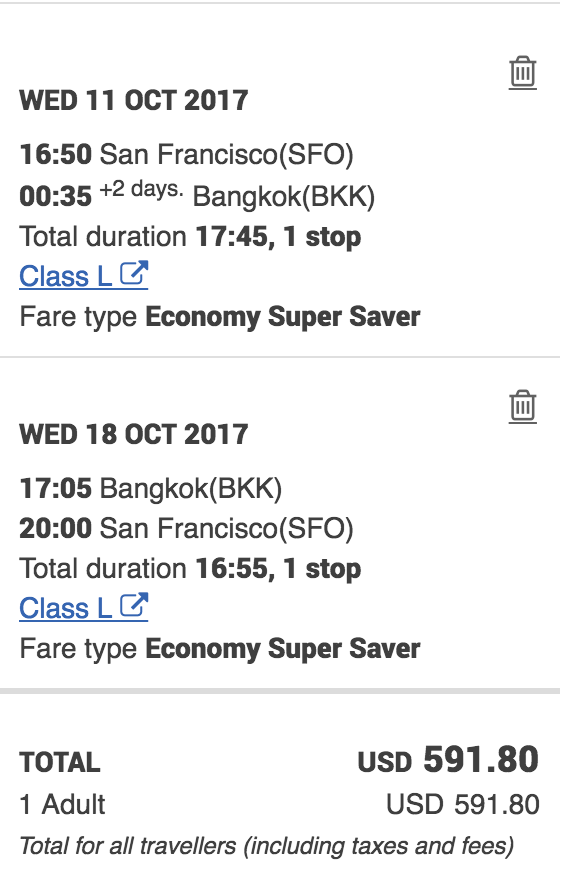Open Class L details for 18 Oct flight
Viewport: 572px width, 882px height.
coord(83,608)
